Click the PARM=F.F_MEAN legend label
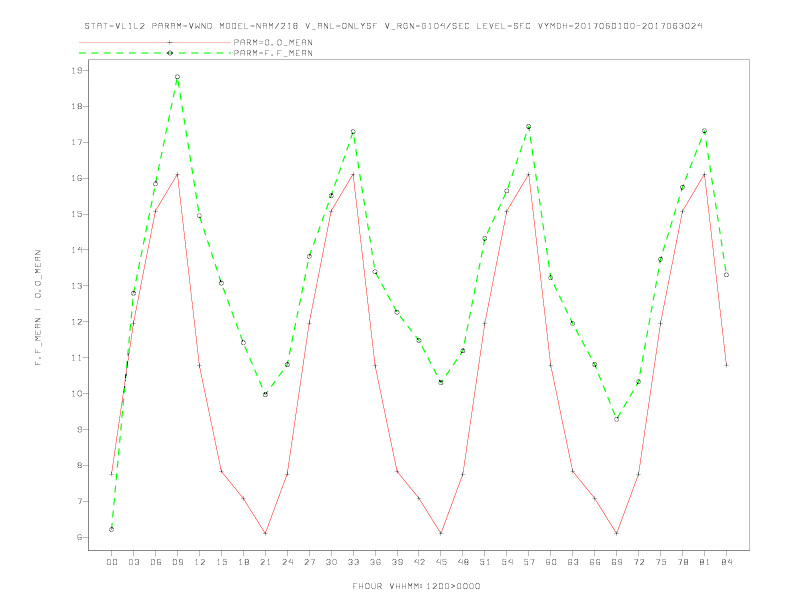792x612 pixels. pos(273,53)
